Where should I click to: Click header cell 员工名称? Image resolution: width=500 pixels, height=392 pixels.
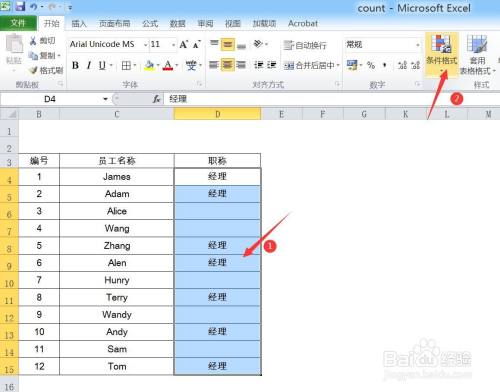coord(117,161)
